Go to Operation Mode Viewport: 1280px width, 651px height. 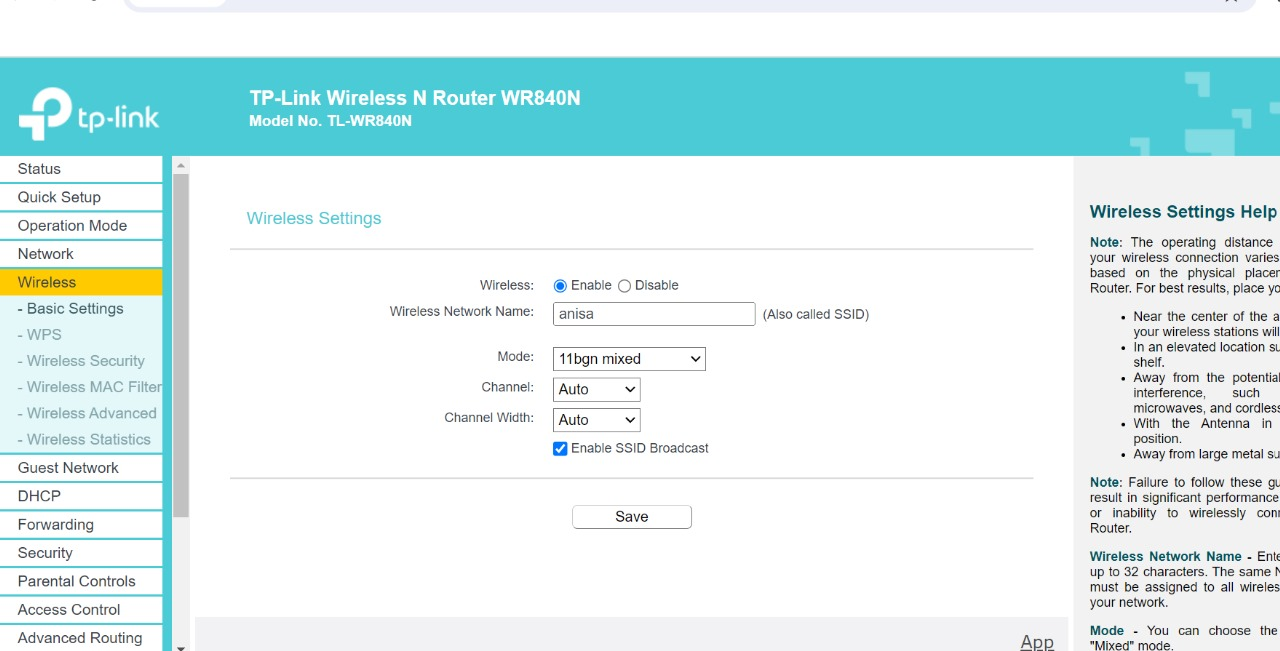pos(81,226)
